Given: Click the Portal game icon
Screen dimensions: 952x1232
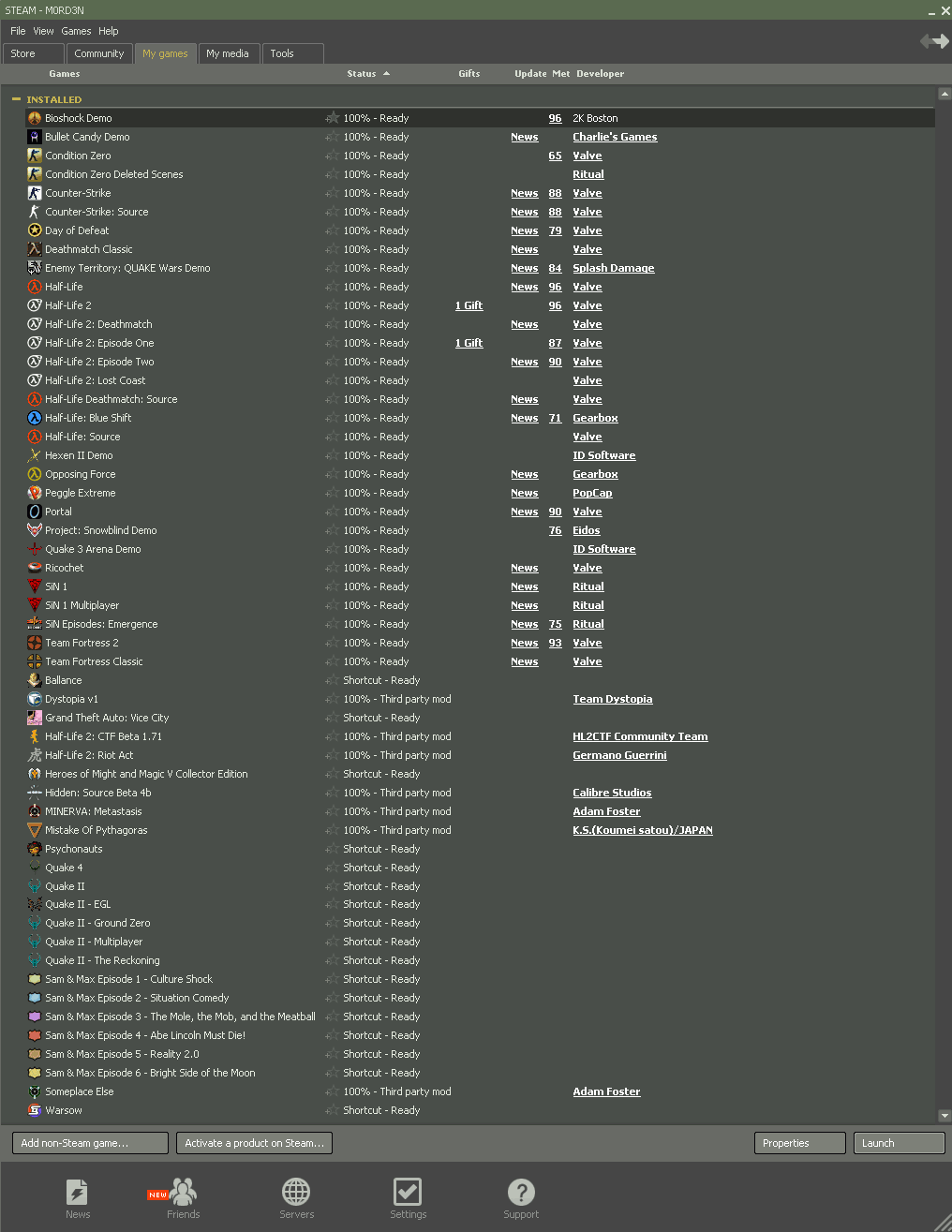Looking at the screenshot, I should point(35,512).
